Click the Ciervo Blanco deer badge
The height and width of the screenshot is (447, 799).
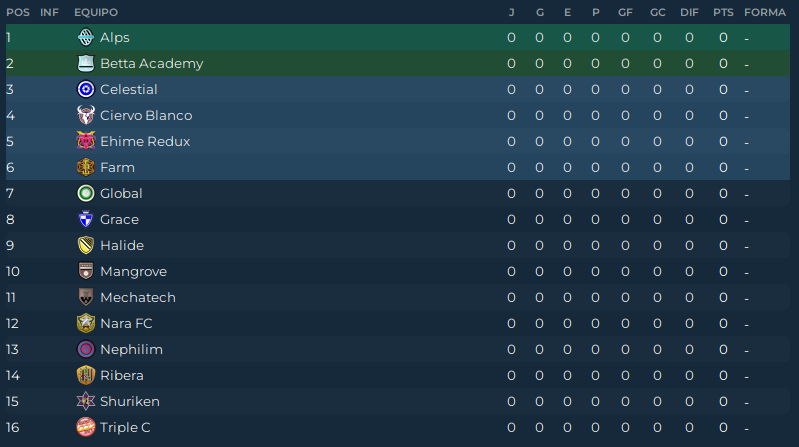[86, 116]
